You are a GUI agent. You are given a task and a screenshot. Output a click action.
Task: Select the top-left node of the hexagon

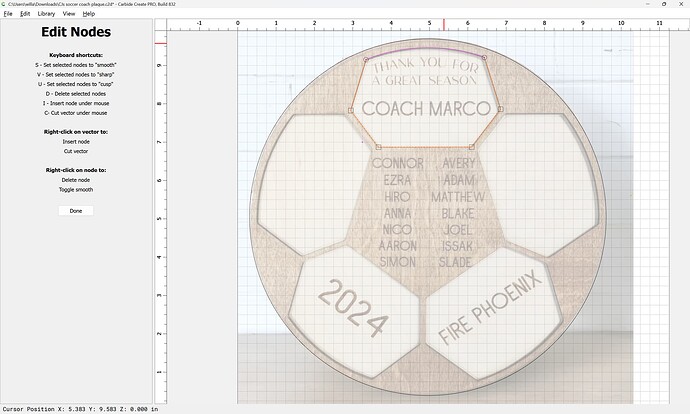point(366,59)
